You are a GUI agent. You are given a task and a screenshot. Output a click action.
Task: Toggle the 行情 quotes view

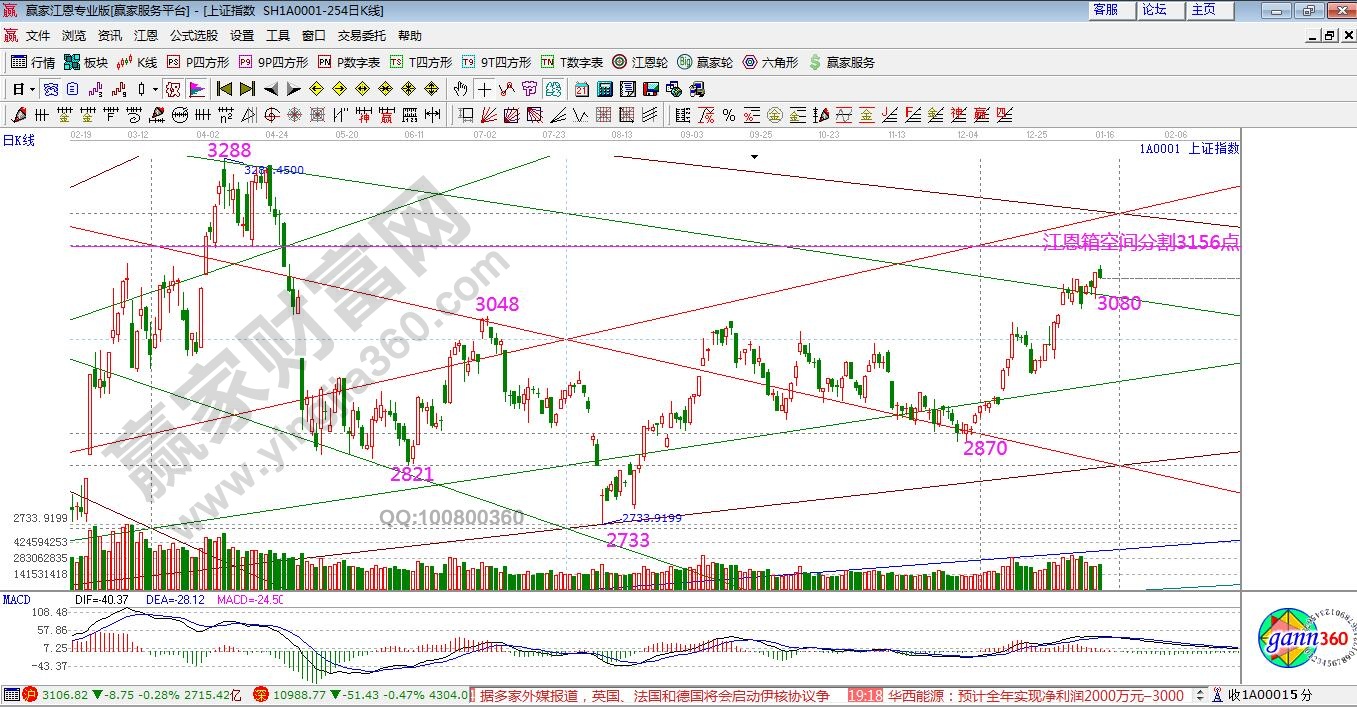pos(33,62)
